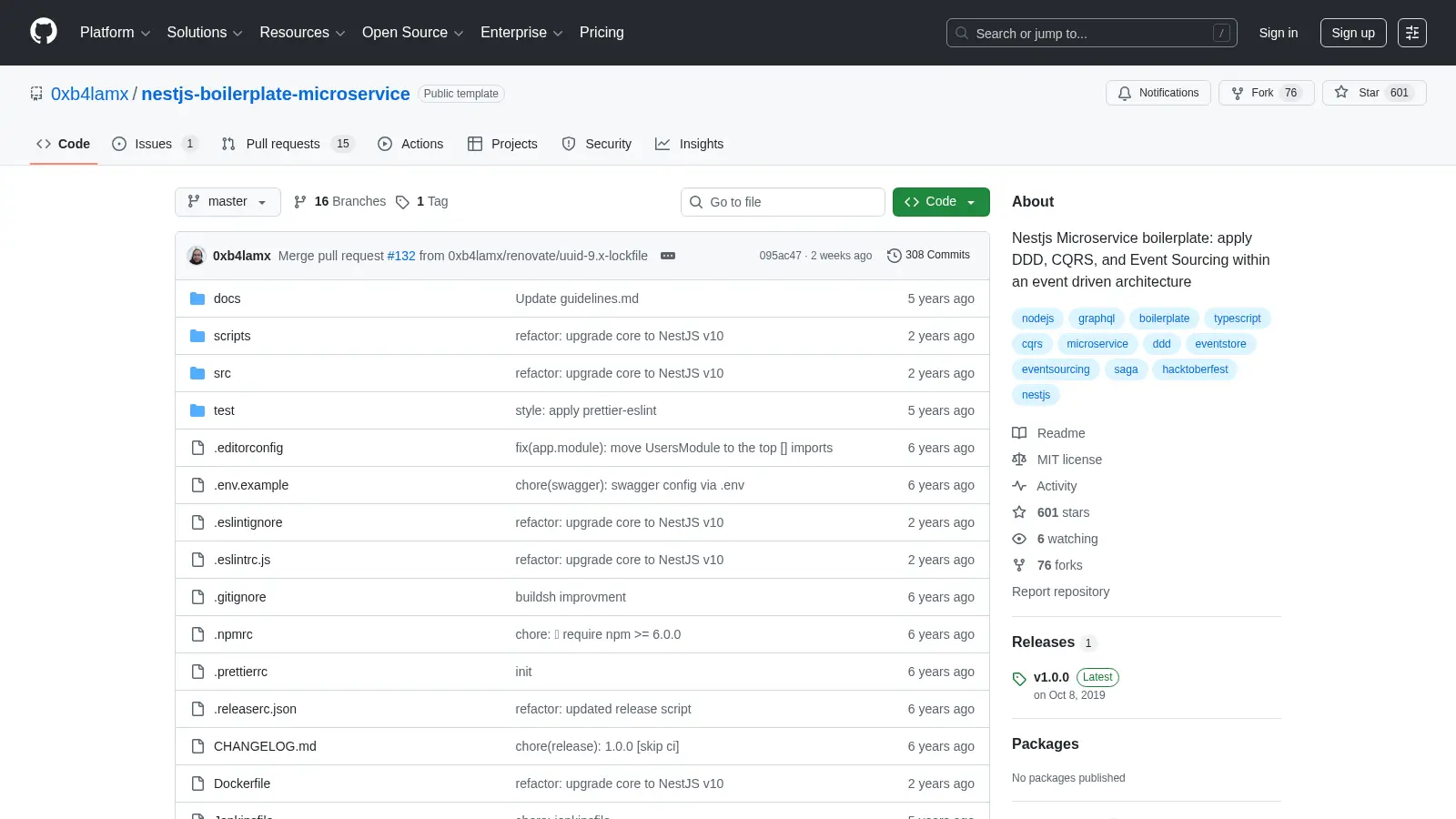Click the docs folder icon
The width and height of the screenshot is (1456, 819).
(197, 298)
